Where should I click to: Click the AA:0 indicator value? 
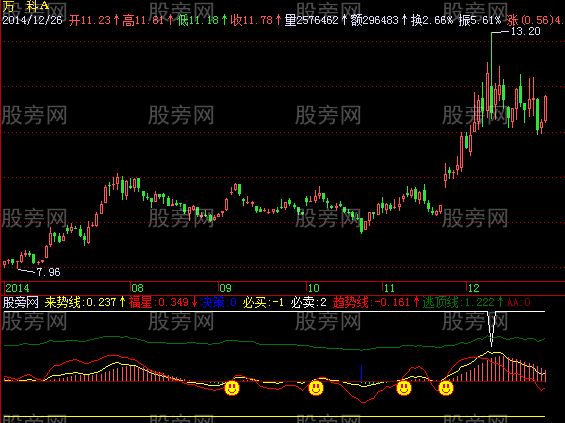[518, 302]
